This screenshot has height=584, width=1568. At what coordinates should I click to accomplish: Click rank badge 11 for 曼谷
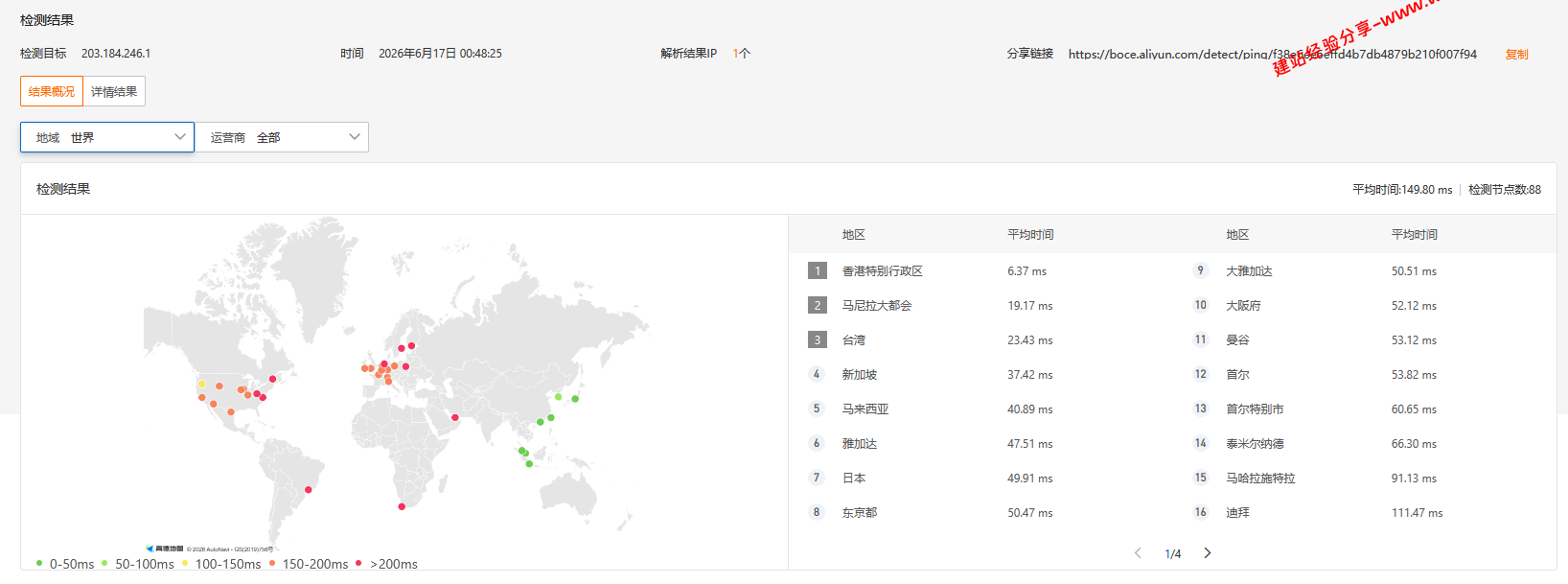pyautogui.click(x=1200, y=339)
